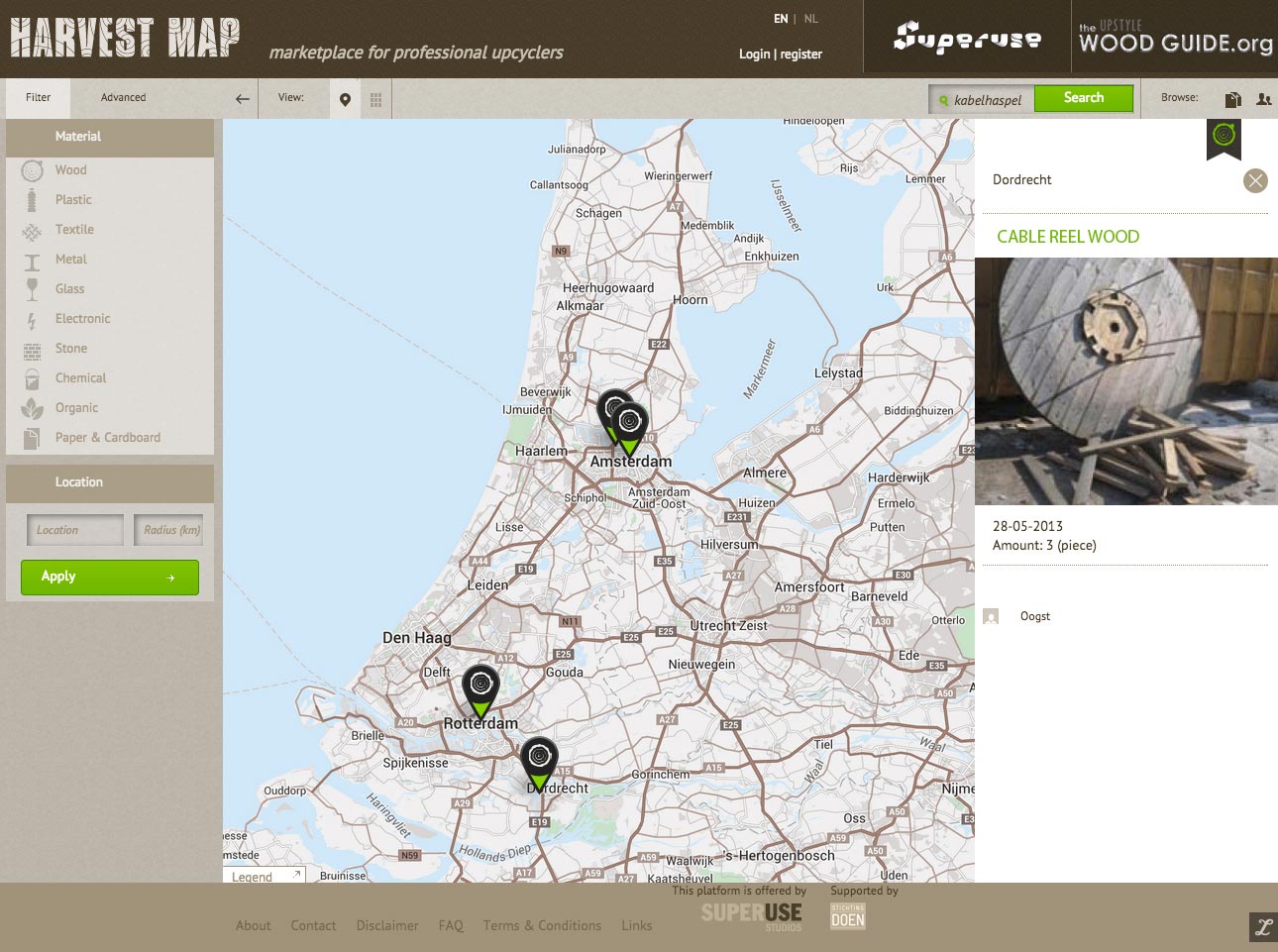Select the Filter tab
Viewport: 1278px width, 952px height.
(x=39, y=98)
